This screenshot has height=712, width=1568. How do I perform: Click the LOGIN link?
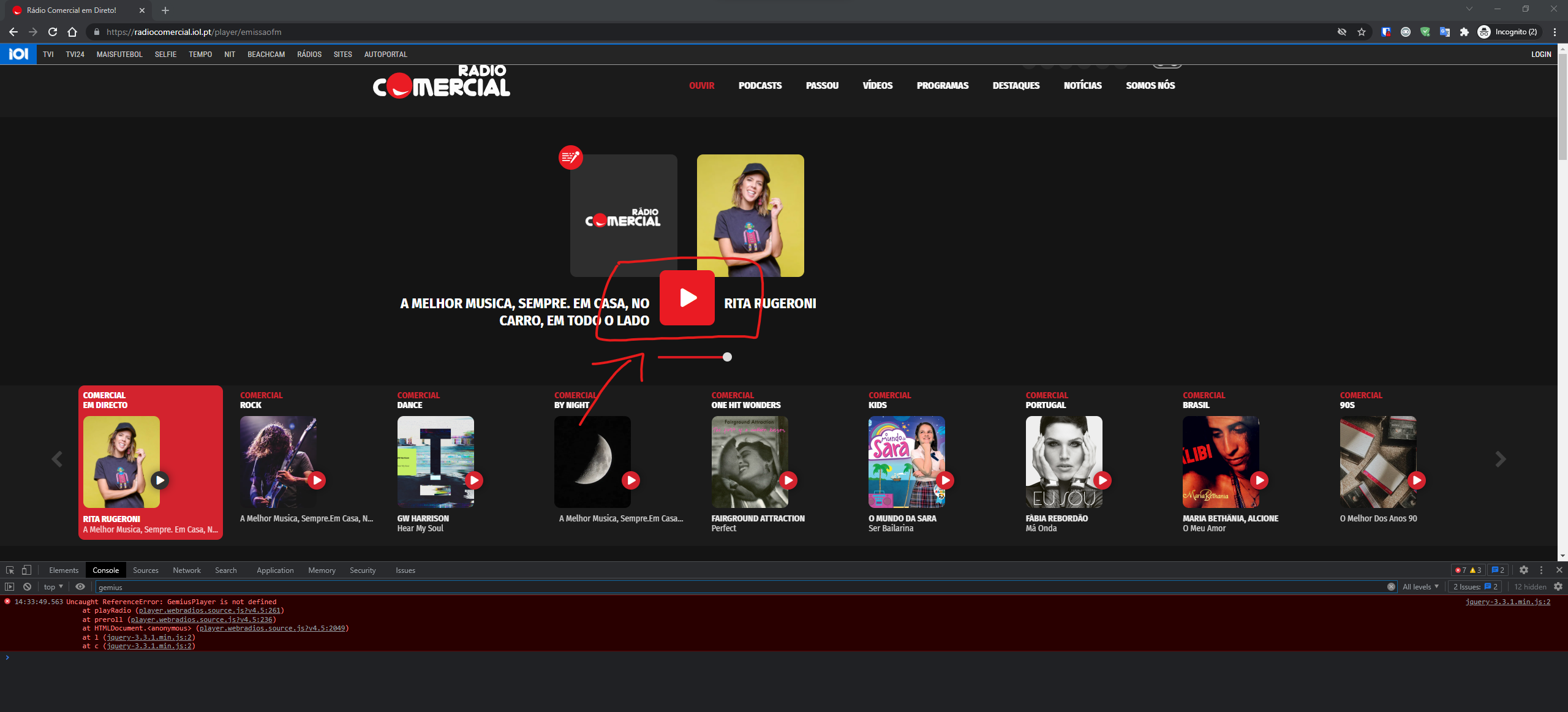point(1541,54)
